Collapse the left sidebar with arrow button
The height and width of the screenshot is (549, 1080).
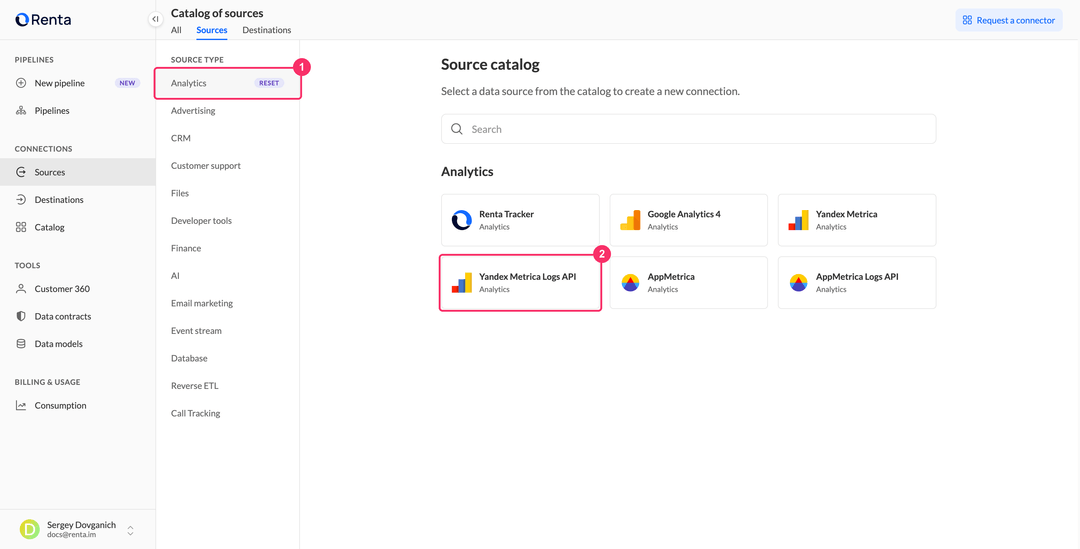[x=156, y=19]
